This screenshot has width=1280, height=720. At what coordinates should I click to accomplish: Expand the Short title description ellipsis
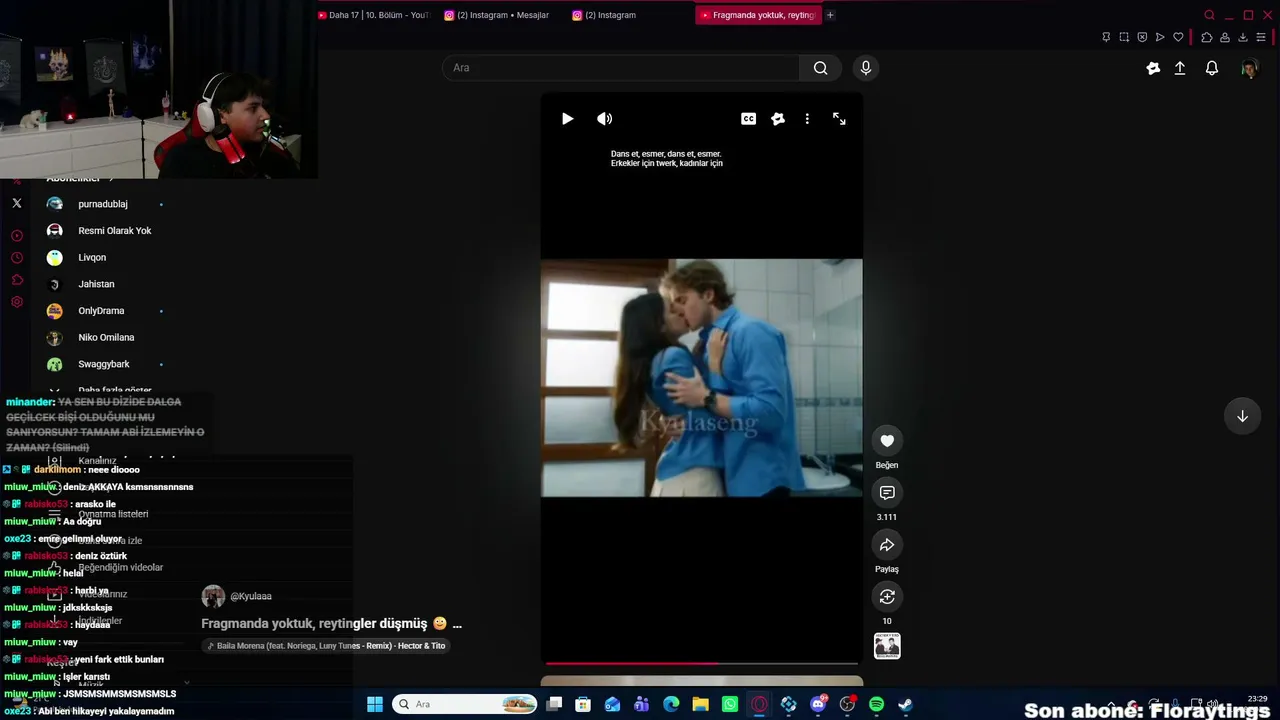[457, 624]
